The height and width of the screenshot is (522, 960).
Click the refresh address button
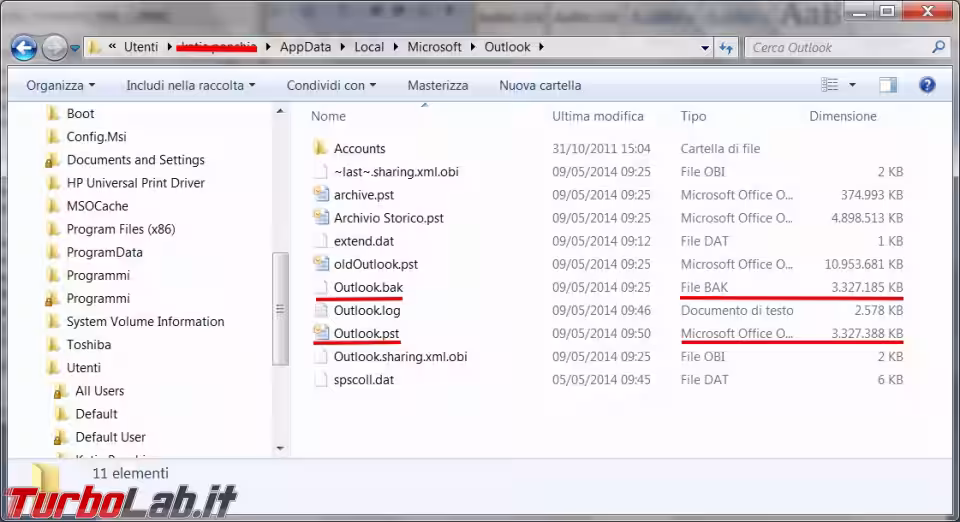[726, 47]
